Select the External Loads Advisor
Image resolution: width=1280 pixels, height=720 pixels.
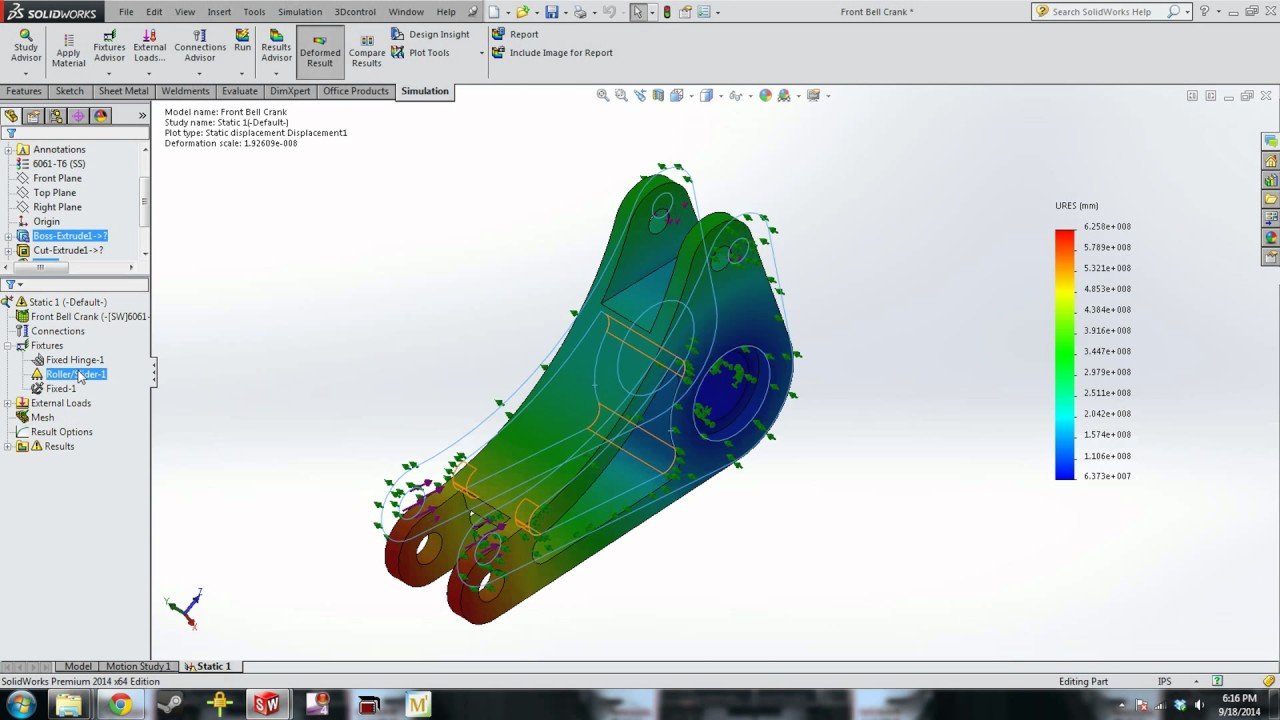pyautogui.click(x=149, y=46)
